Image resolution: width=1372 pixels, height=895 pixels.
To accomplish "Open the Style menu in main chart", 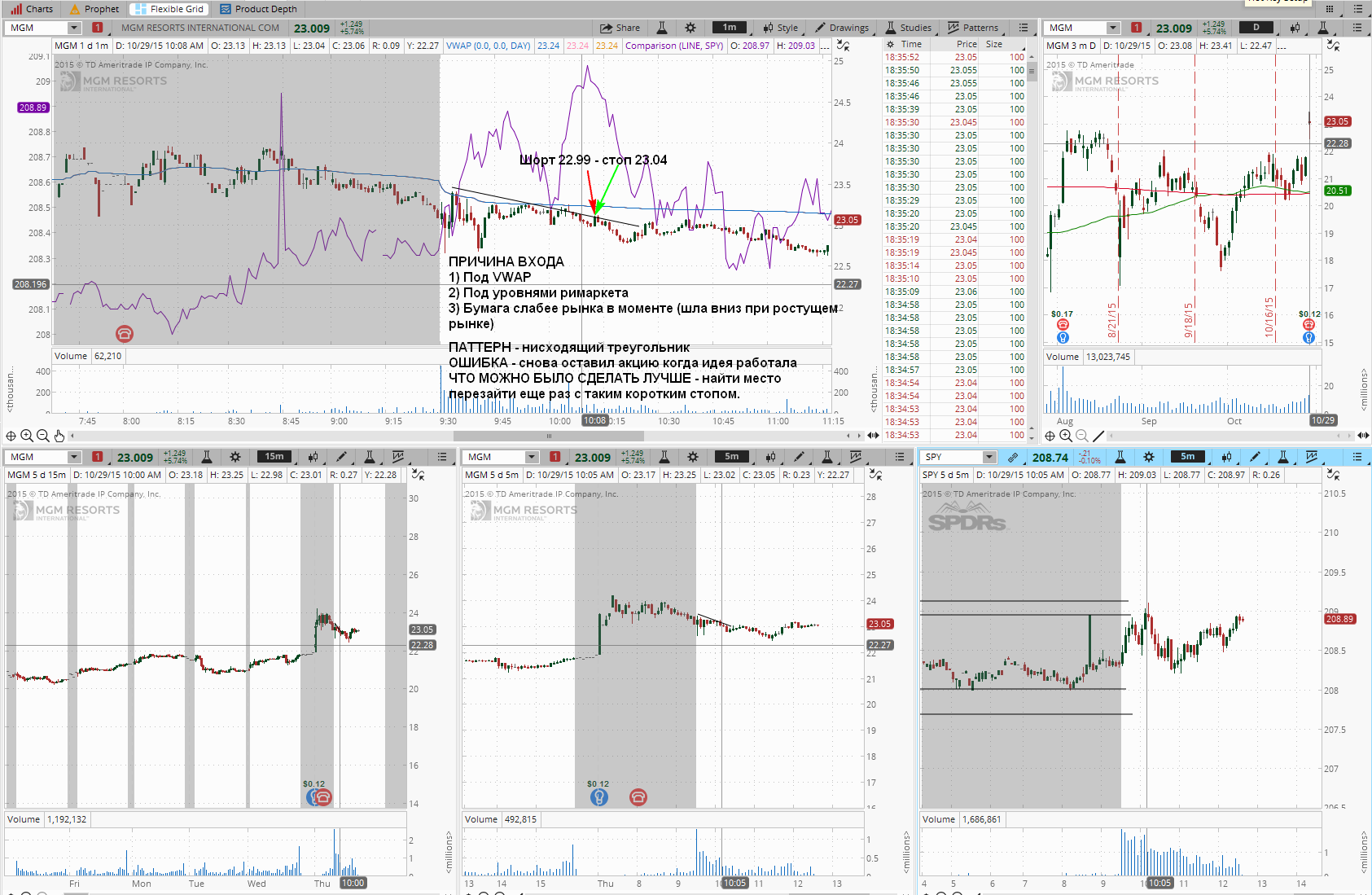I will pyautogui.click(x=780, y=28).
